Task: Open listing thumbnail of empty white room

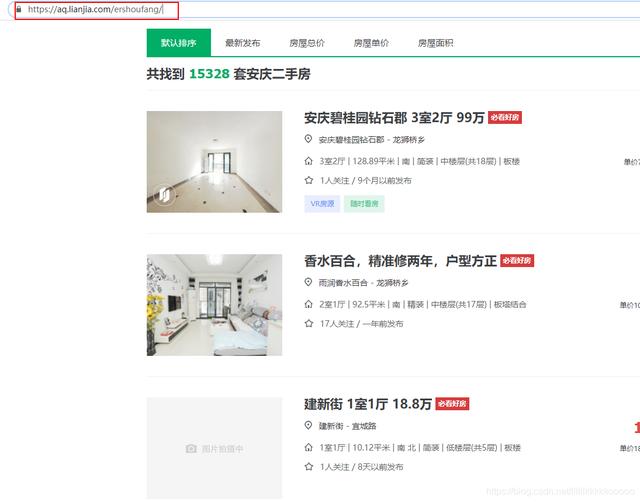Action: click(214, 162)
